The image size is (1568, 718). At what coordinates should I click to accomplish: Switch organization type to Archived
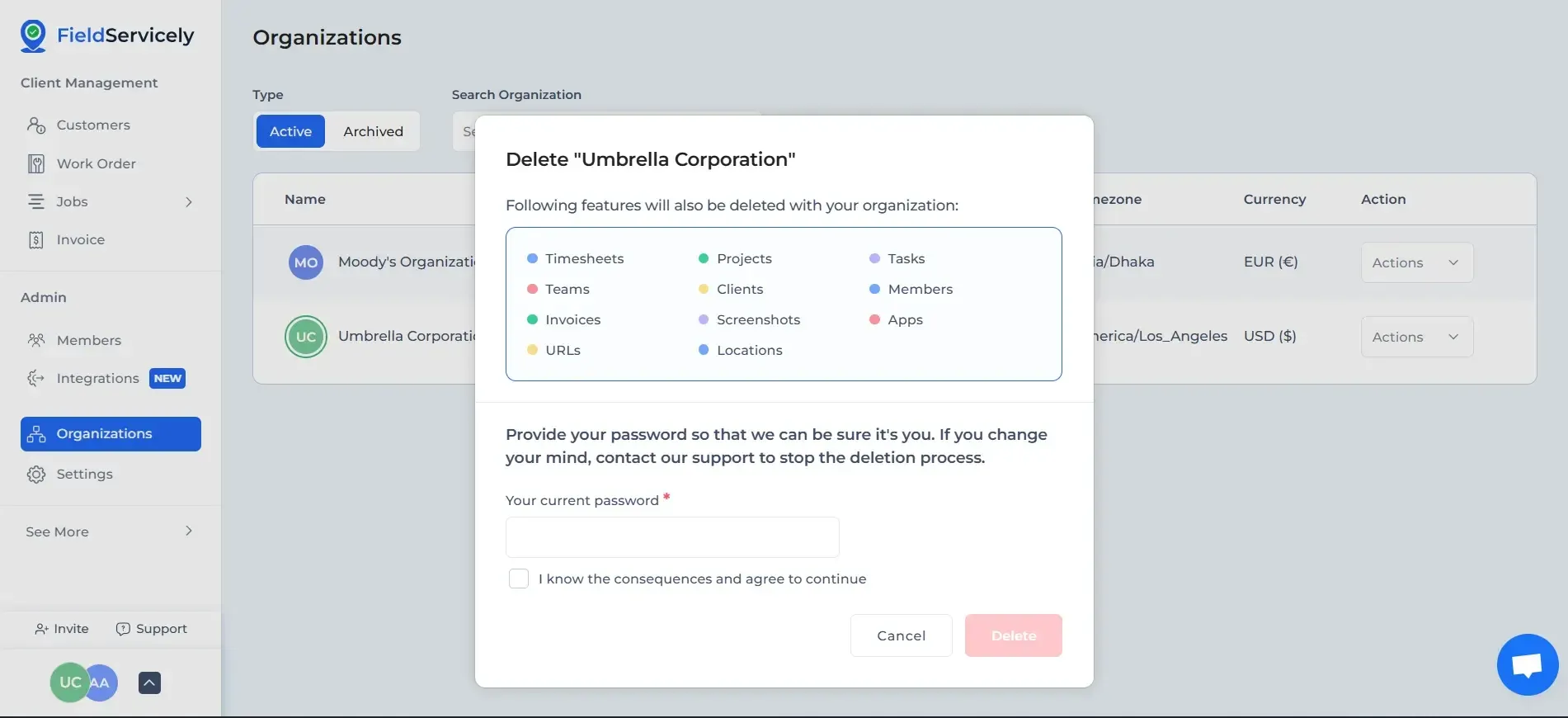pos(373,131)
